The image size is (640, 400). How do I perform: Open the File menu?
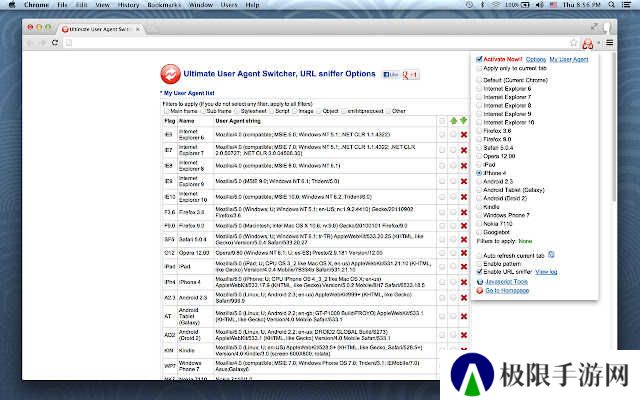pos(62,5)
